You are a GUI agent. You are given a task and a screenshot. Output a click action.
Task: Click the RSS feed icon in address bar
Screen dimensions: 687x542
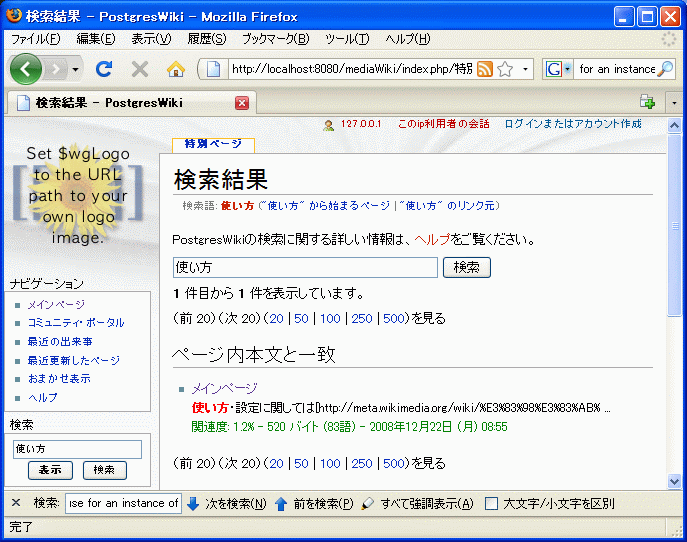pyautogui.click(x=485, y=69)
